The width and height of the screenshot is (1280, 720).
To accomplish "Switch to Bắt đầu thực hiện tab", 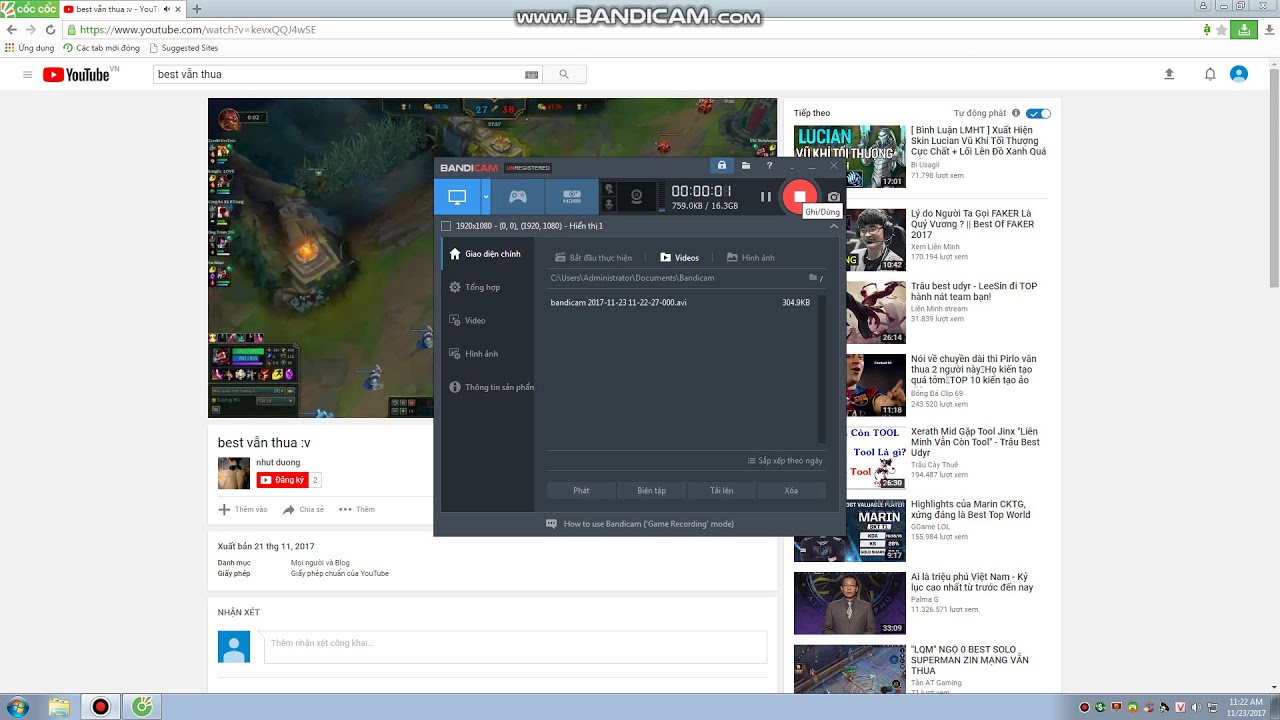I will pos(594,258).
